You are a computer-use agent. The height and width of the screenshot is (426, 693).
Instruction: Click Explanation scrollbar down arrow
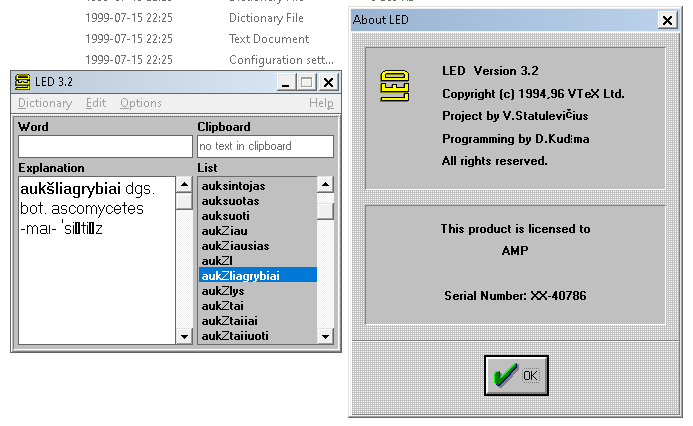click(x=184, y=336)
